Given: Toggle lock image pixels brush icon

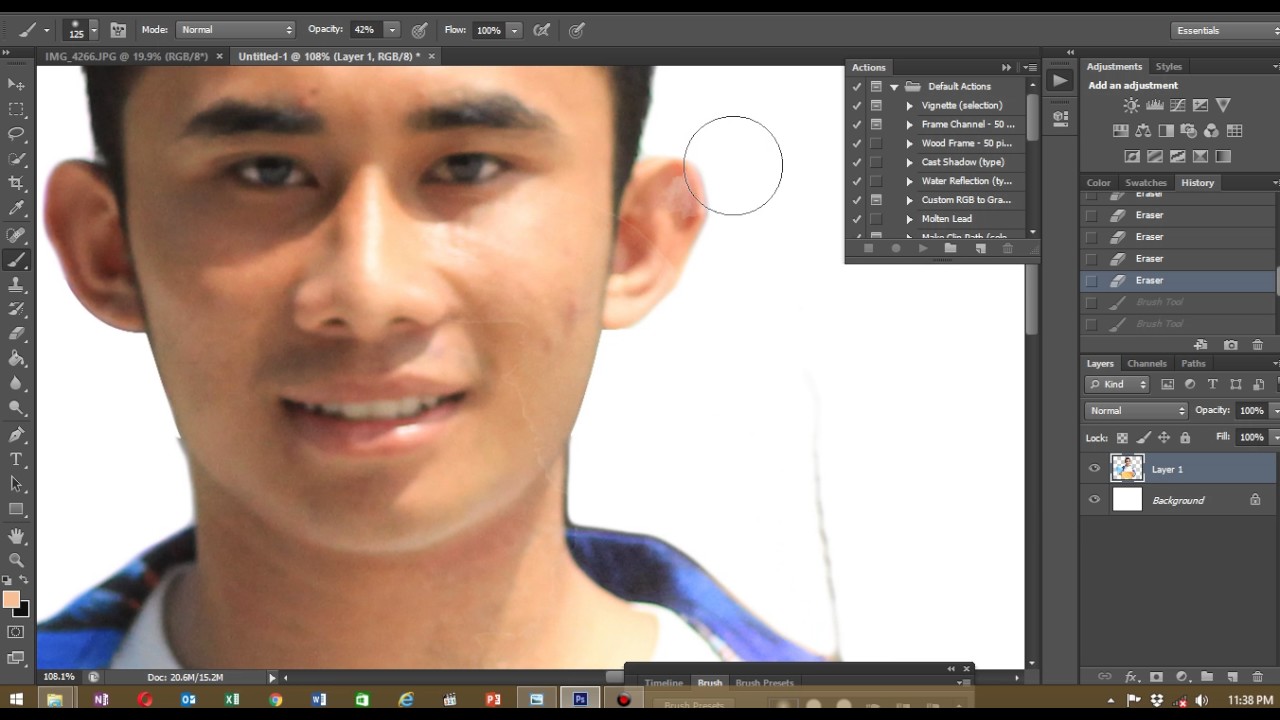Looking at the screenshot, I should 1143,438.
